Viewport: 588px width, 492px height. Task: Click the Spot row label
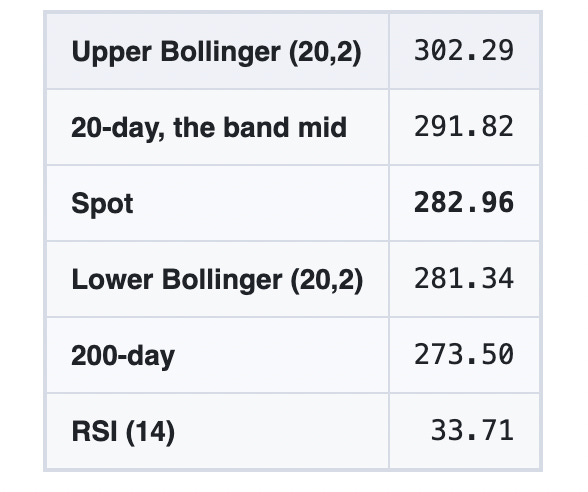tap(102, 204)
